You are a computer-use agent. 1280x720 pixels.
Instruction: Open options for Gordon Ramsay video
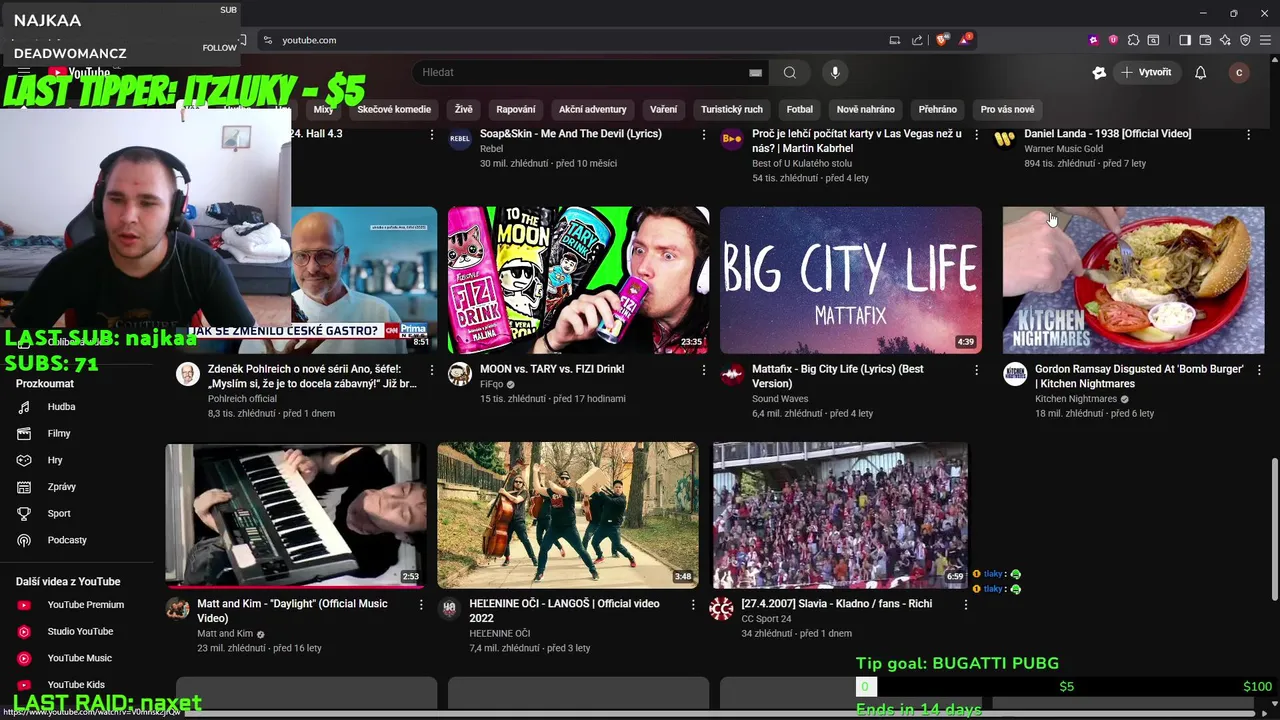pos(1258,370)
